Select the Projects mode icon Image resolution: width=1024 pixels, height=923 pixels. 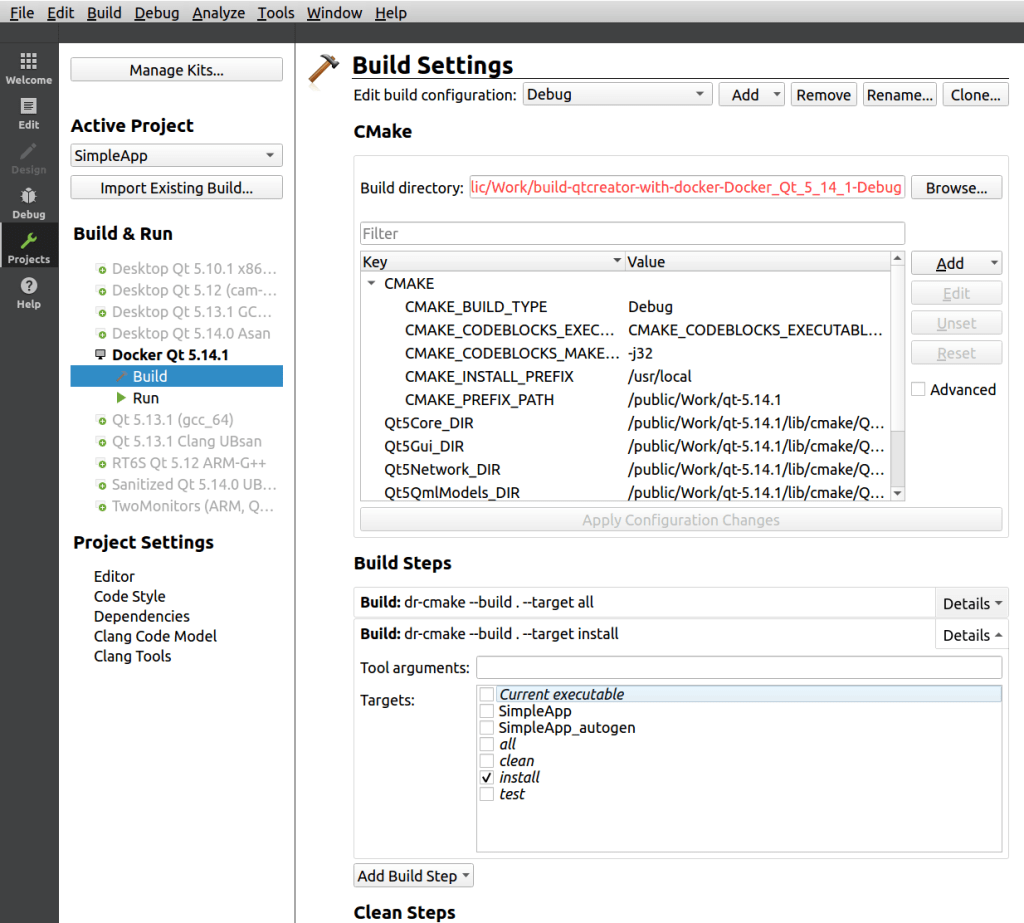[29, 246]
